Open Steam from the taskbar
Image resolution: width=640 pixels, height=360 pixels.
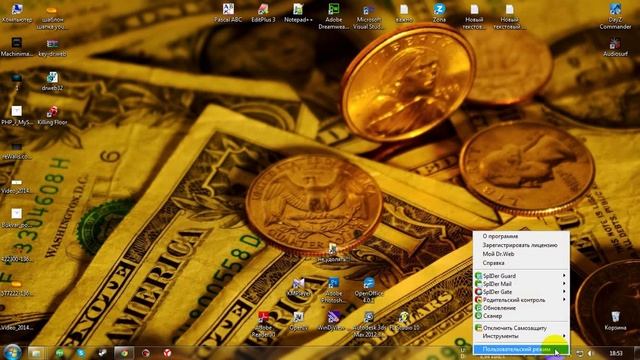(x=102, y=353)
